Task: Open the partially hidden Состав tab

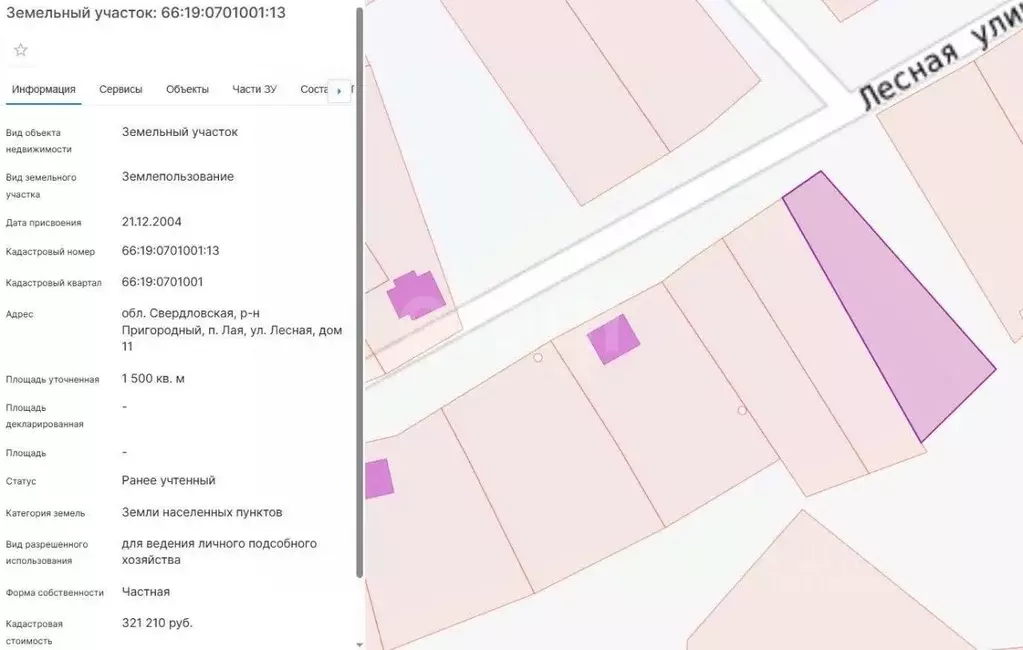Action: click(x=314, y=89)
